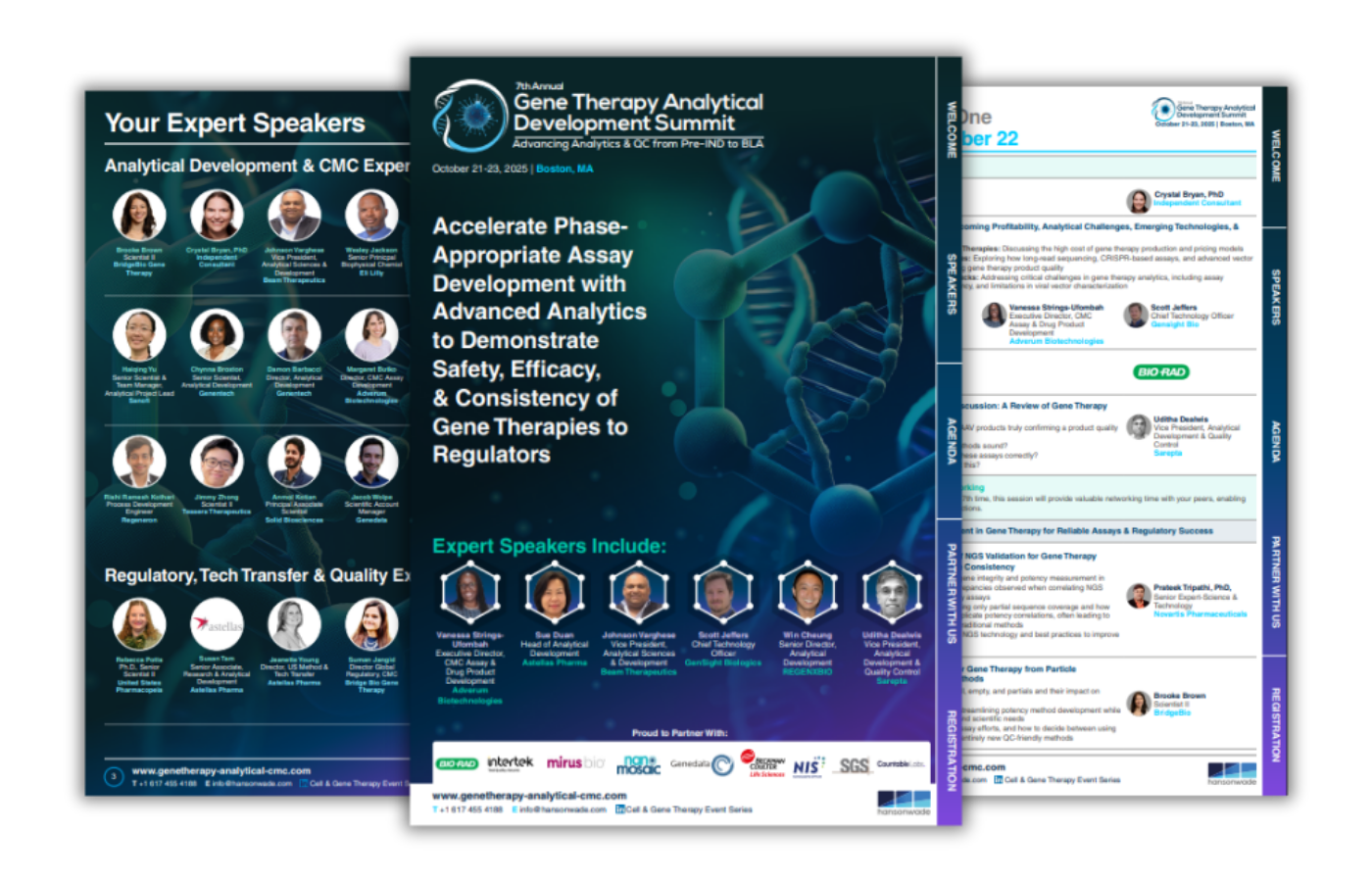This screenshot has width=1372, height=882.
Task: Click the Bio-Rad logo in the partner strip
Action: pyautogui.click(x=457, y=763)
